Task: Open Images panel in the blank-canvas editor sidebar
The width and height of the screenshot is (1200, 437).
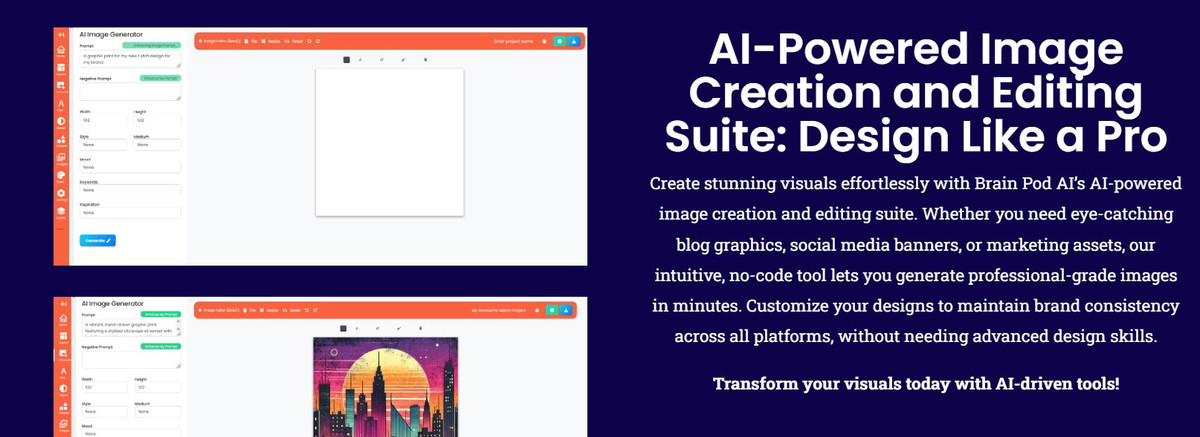Action: 60,159
